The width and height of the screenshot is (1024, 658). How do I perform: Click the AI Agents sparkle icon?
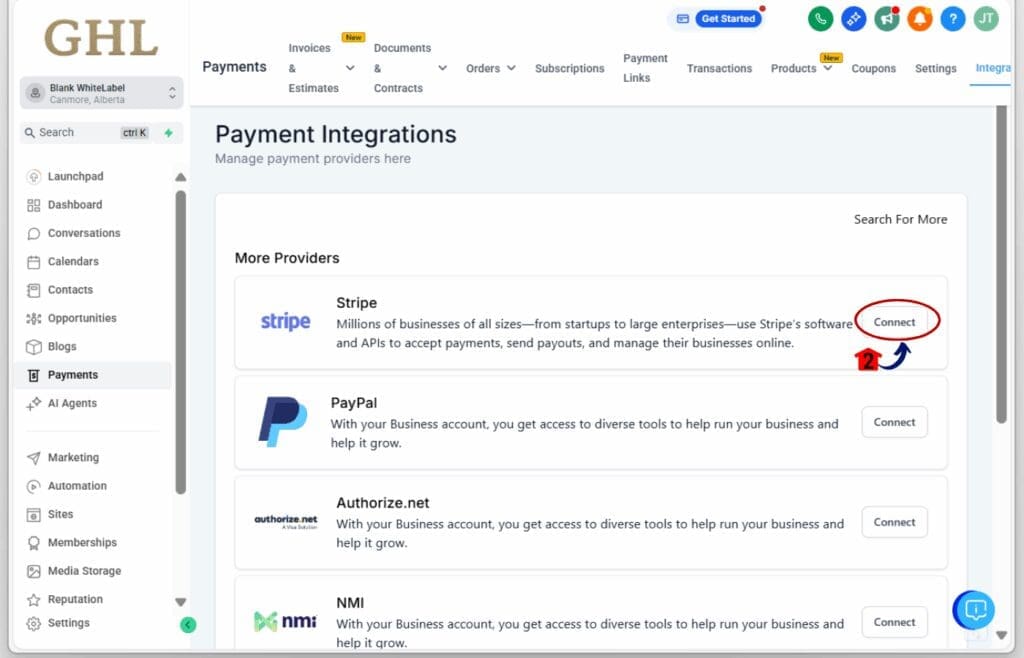[x=34, y=404]
